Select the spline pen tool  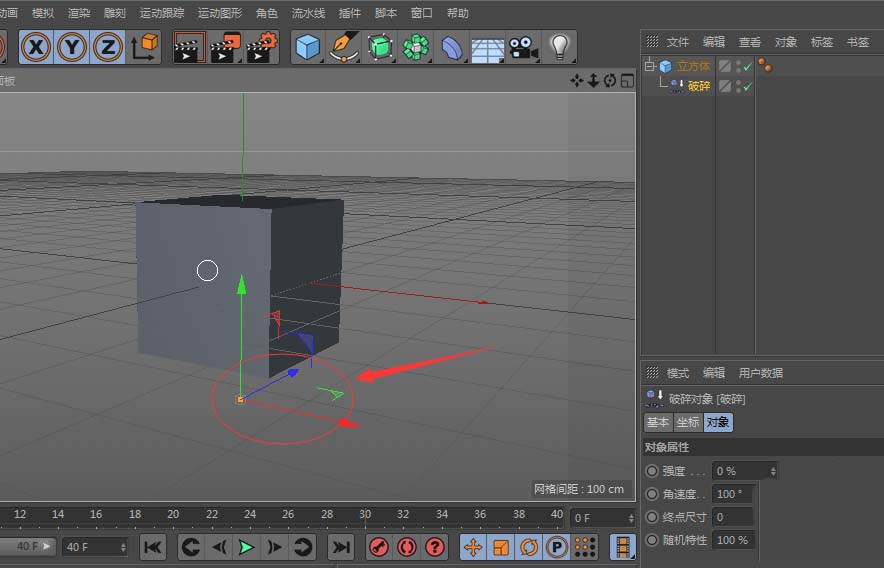click(x=344, y=47)
